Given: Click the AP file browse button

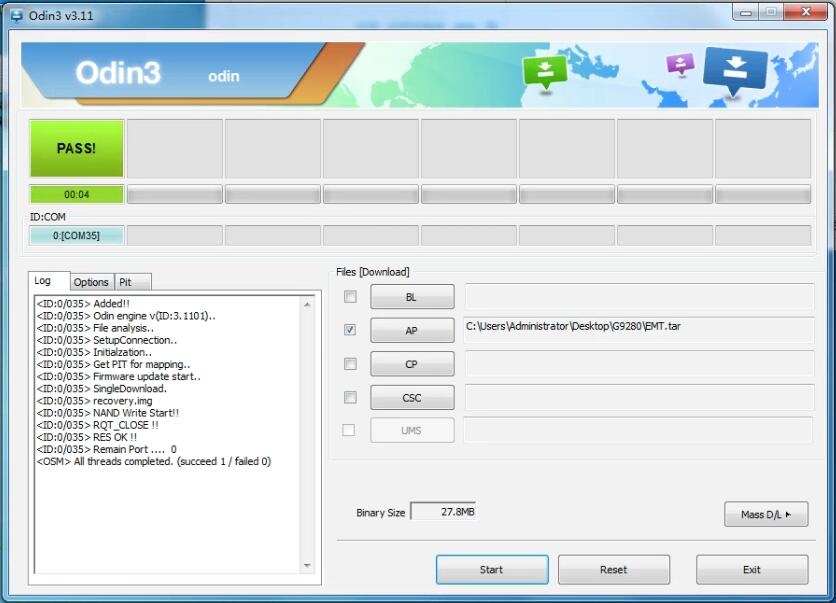Looking at the screenshot, I should pyautogui.click(x=412, y=331).
